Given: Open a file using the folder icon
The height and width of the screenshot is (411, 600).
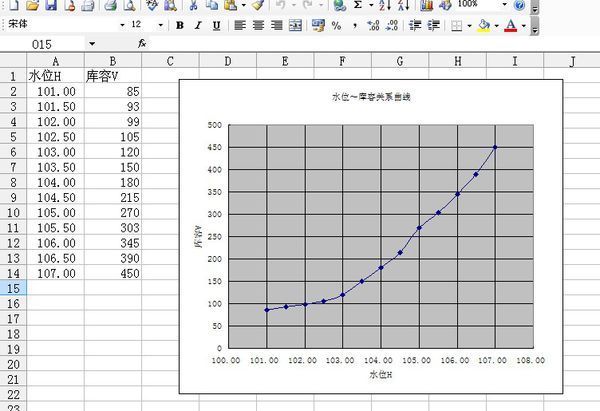Looking at the screenshot, I should coord(33,5).
